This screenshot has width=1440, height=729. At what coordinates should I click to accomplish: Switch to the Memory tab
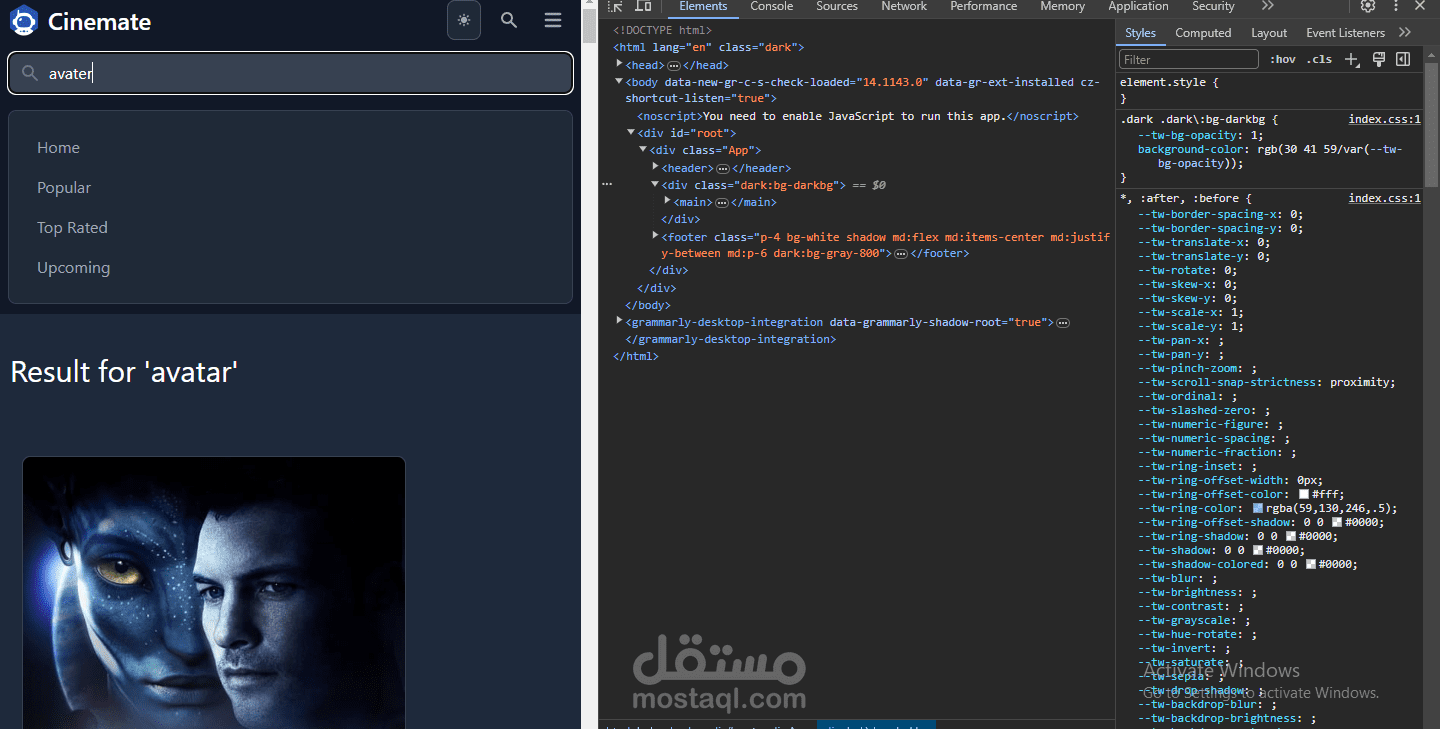tap(1062, 6)
